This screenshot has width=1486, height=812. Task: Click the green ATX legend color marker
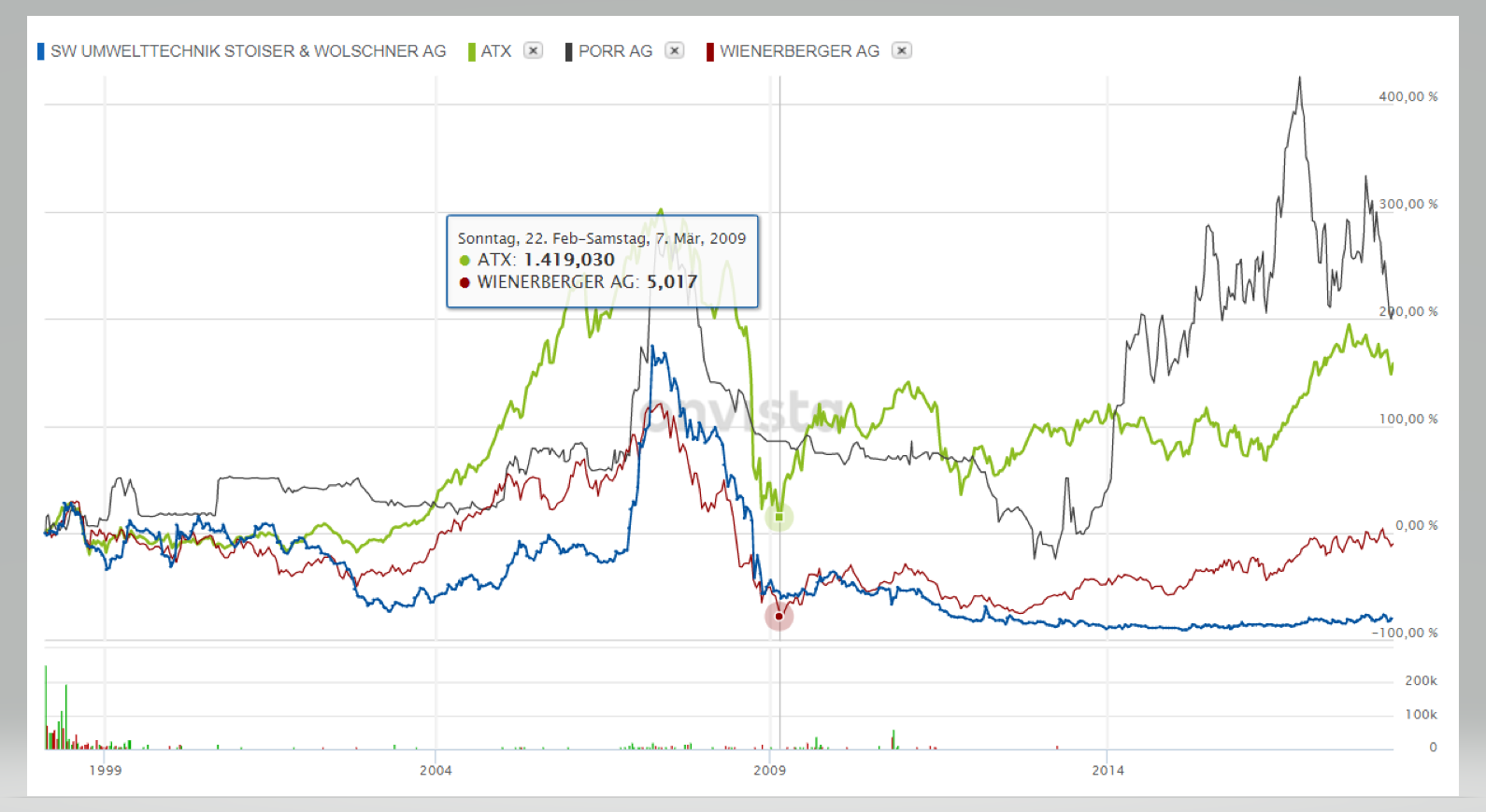pyautogui.click(x=472, y=51)
